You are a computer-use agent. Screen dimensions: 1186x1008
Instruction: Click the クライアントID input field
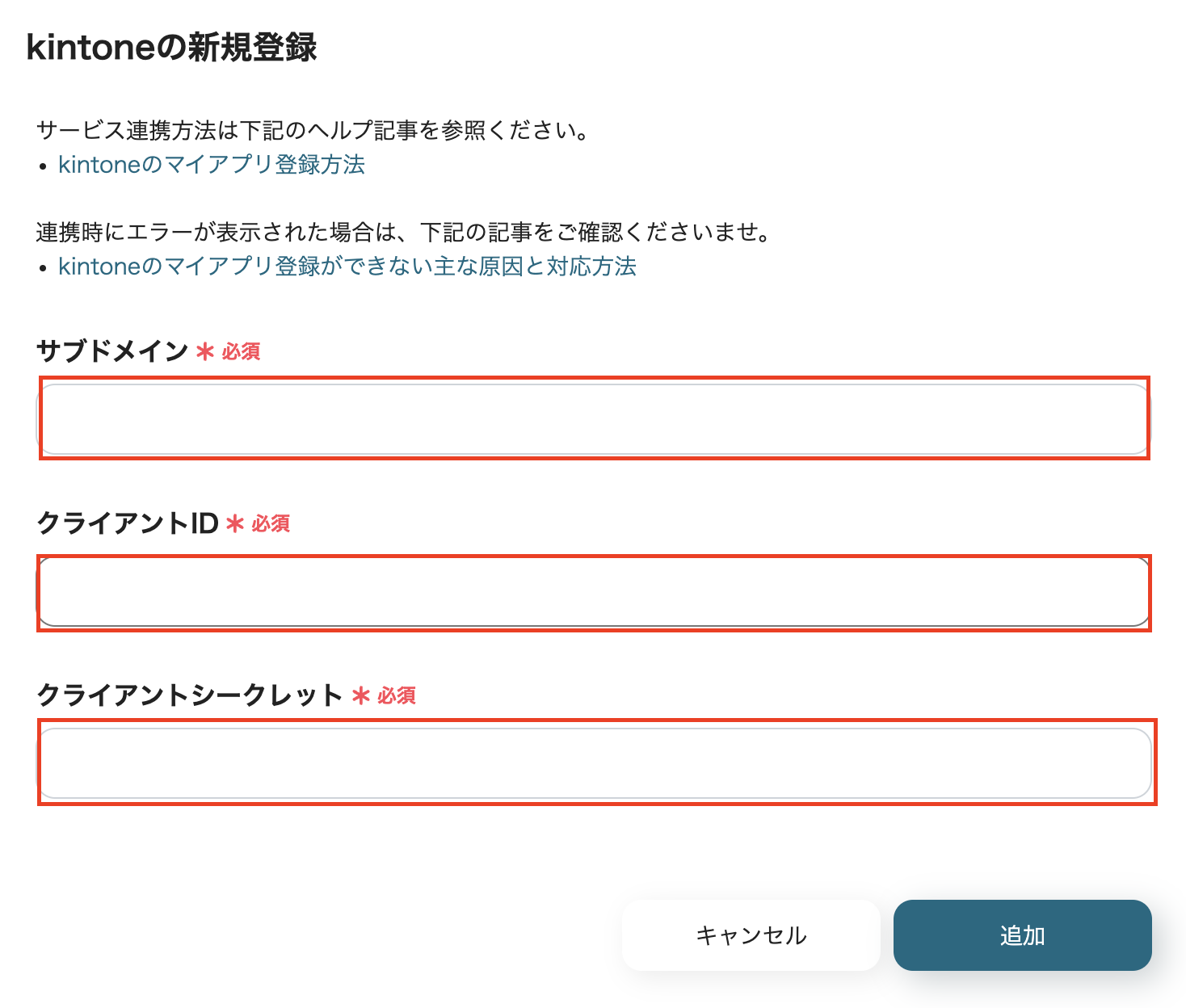(594, 591)
